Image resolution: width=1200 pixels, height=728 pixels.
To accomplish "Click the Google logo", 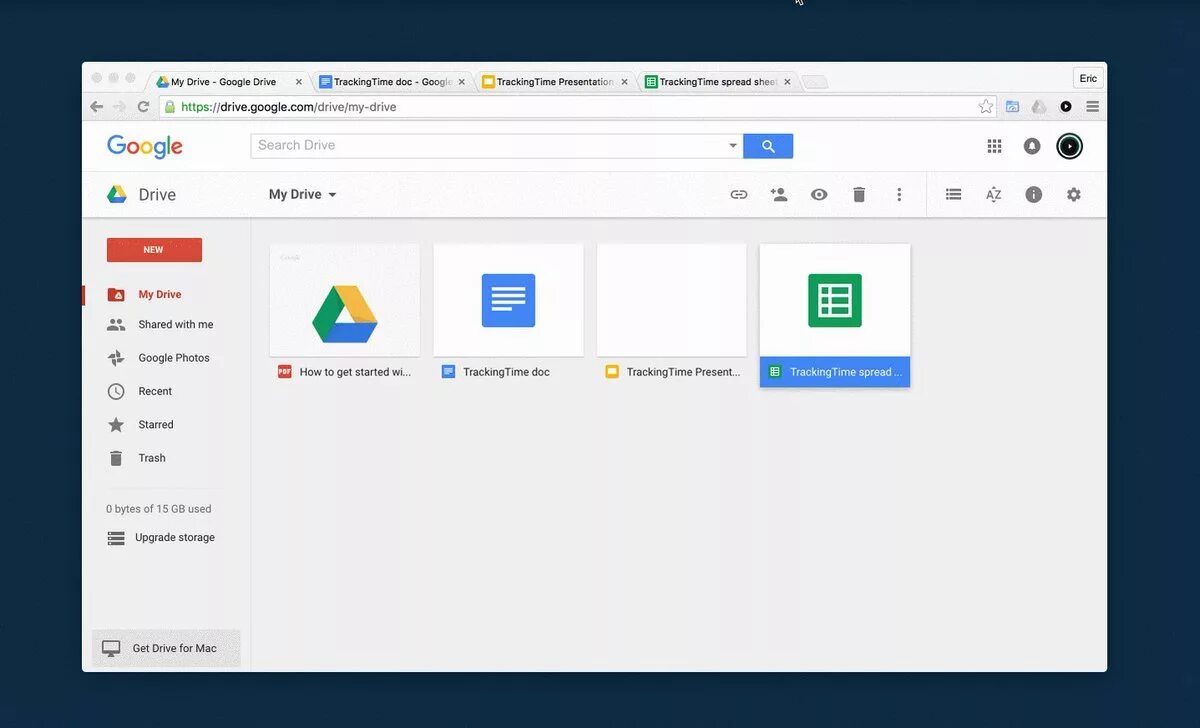I will click(x=145, y=146).
